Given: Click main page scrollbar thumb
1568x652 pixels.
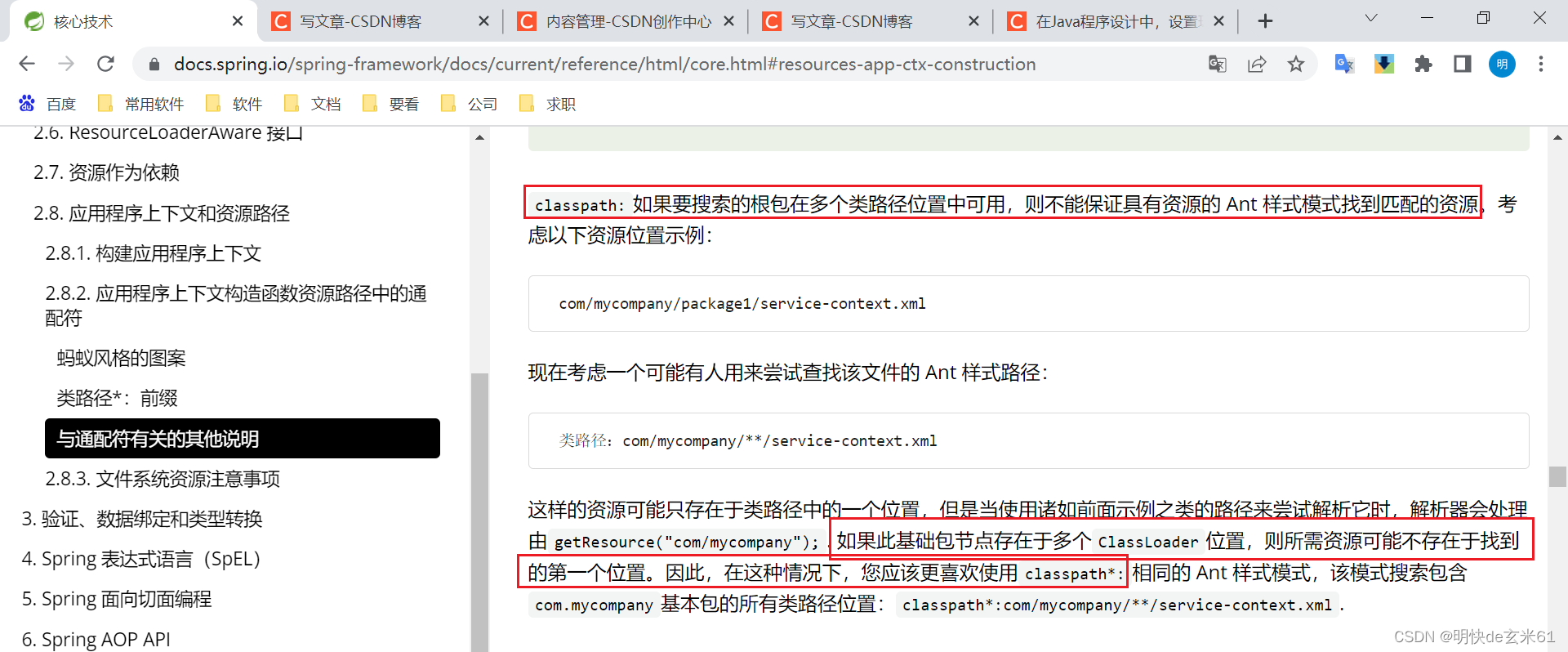Looking at the screenshot, I should coord(1557,476).
